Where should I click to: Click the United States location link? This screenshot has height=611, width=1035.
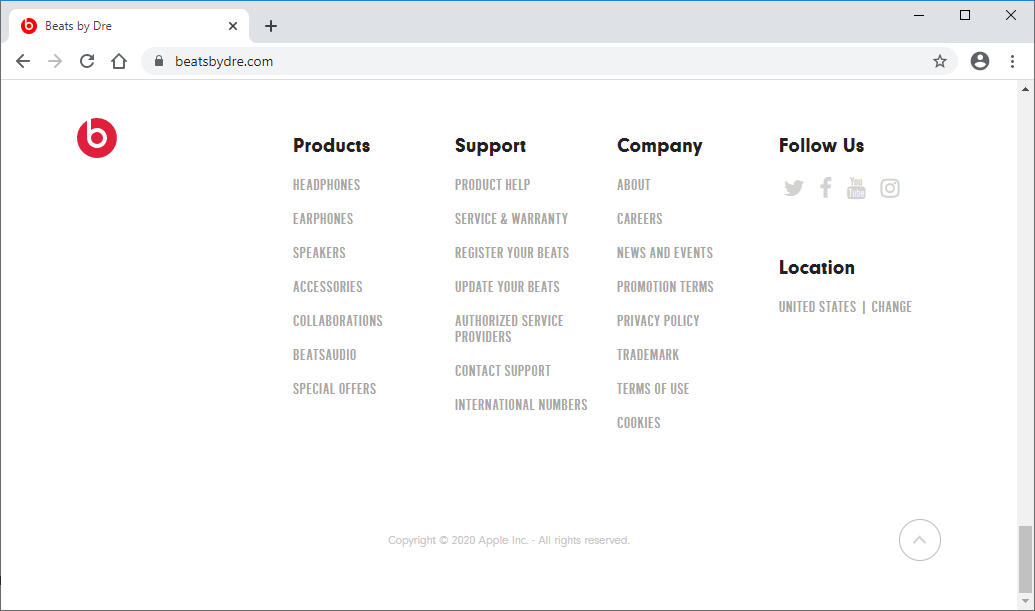coord(817,307)
